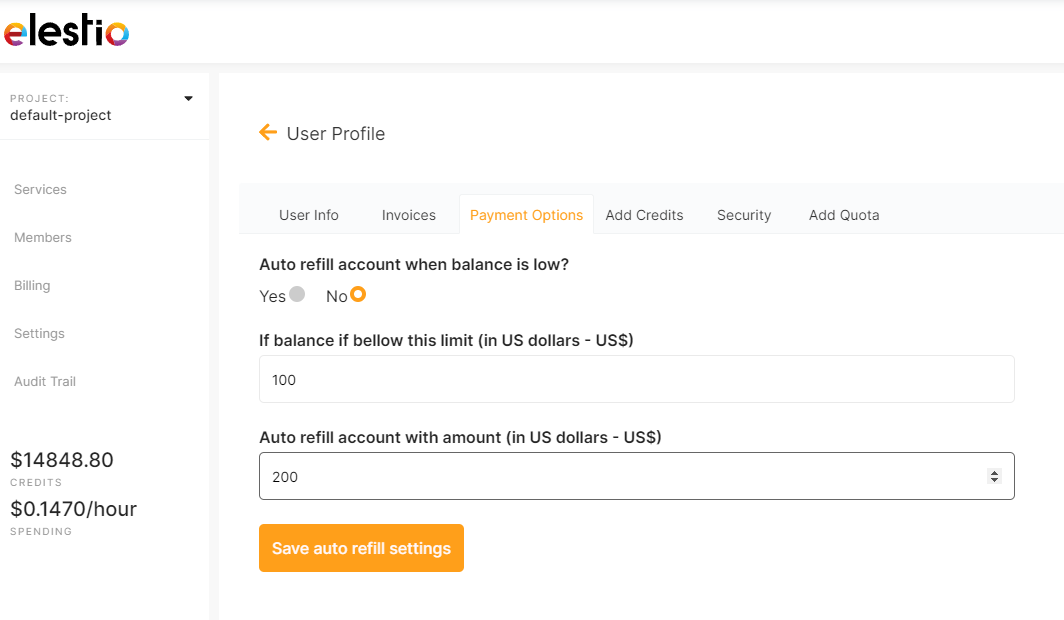The height and width of the screenshot is (620, 1064).
Task: Expand the project selector dropdown arrow
Action: (x=188, y=98)
